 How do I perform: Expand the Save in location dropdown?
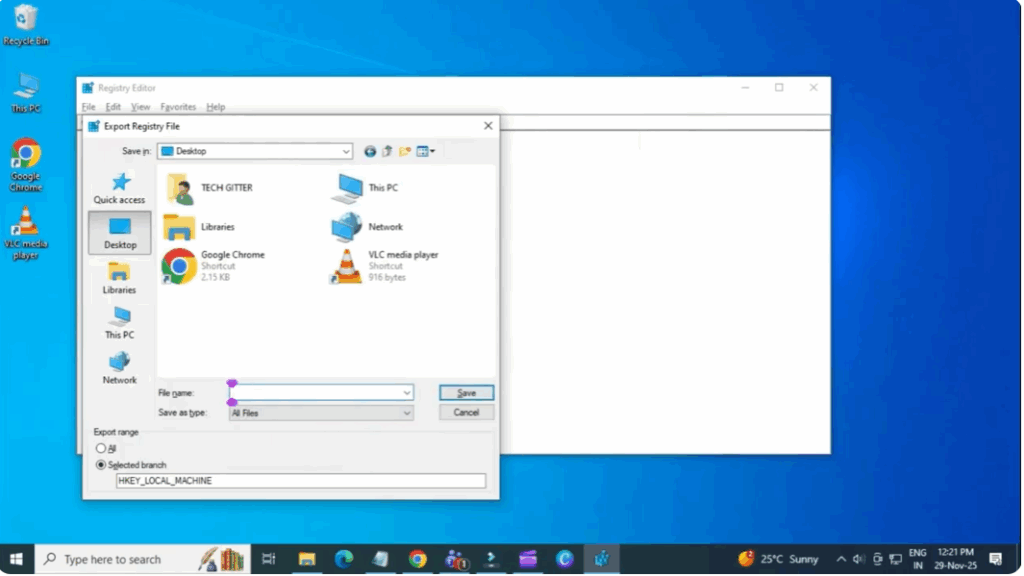tap(346, 151)
